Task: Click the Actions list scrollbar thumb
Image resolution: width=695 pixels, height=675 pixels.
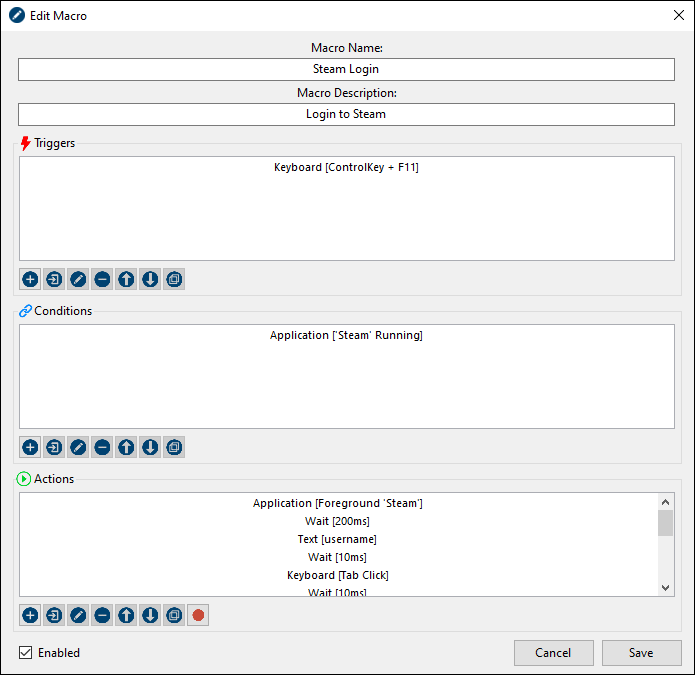Action: (665, 523)
